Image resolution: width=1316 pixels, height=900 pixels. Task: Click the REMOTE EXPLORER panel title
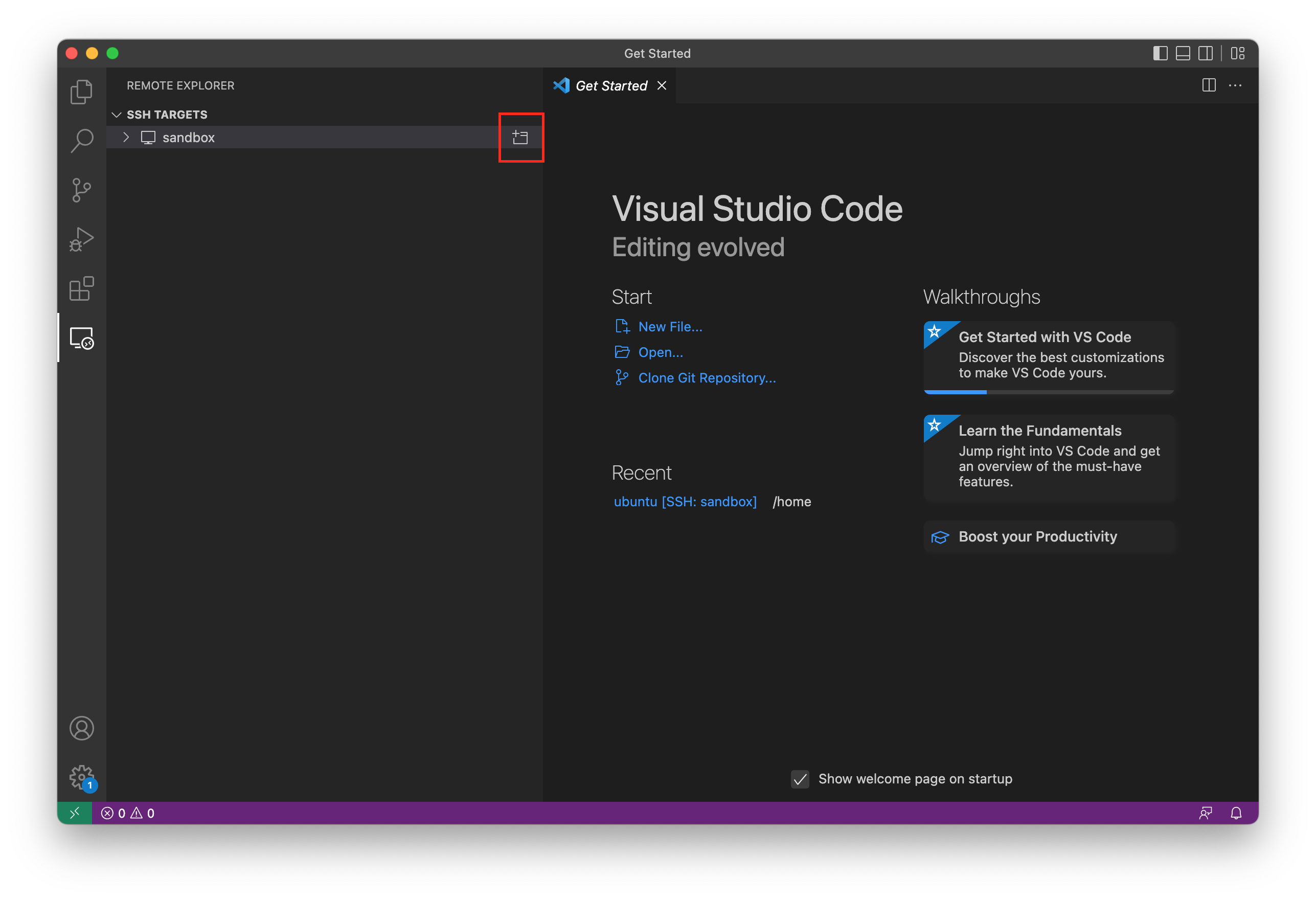click(180, 85)
